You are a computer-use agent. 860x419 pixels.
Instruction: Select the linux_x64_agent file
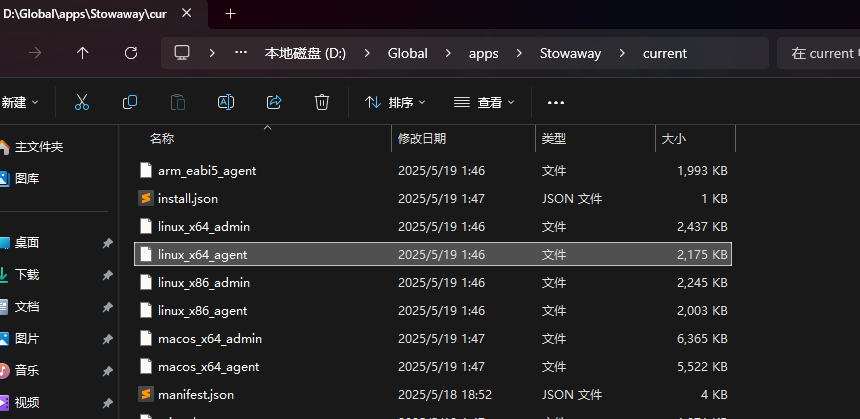click(432, 254)
